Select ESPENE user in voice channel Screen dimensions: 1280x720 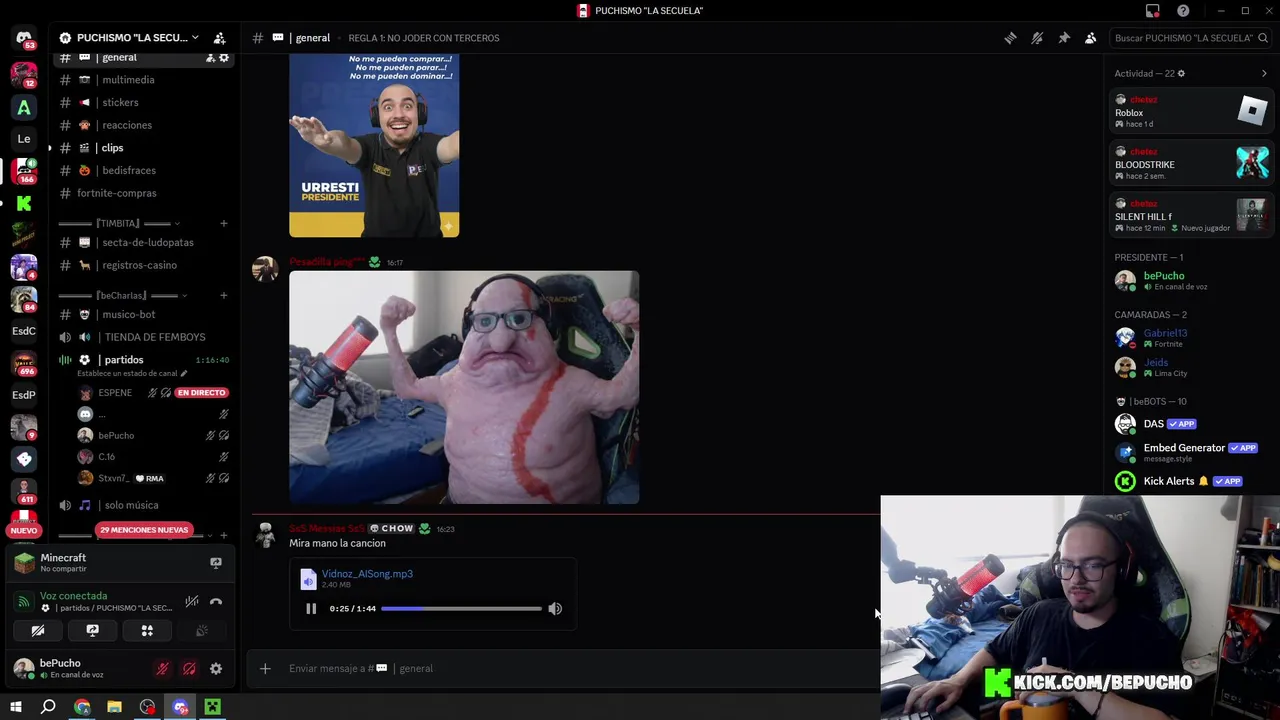[x=115, y=393]
